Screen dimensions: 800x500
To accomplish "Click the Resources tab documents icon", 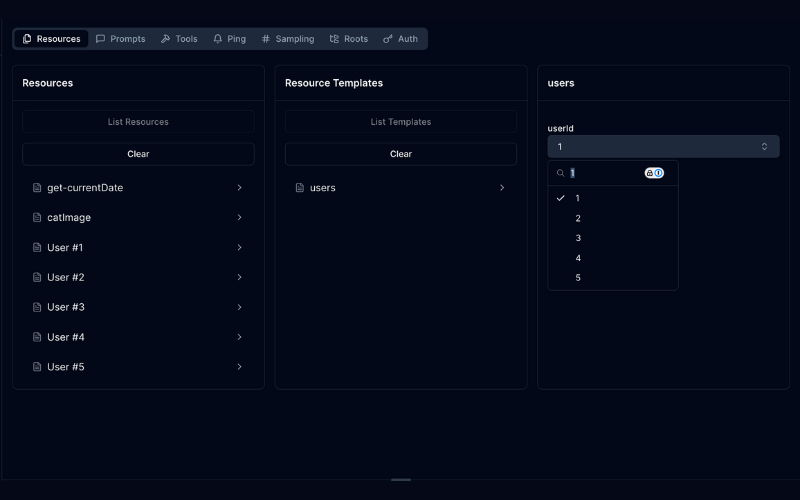I will [x=27, y=39].
